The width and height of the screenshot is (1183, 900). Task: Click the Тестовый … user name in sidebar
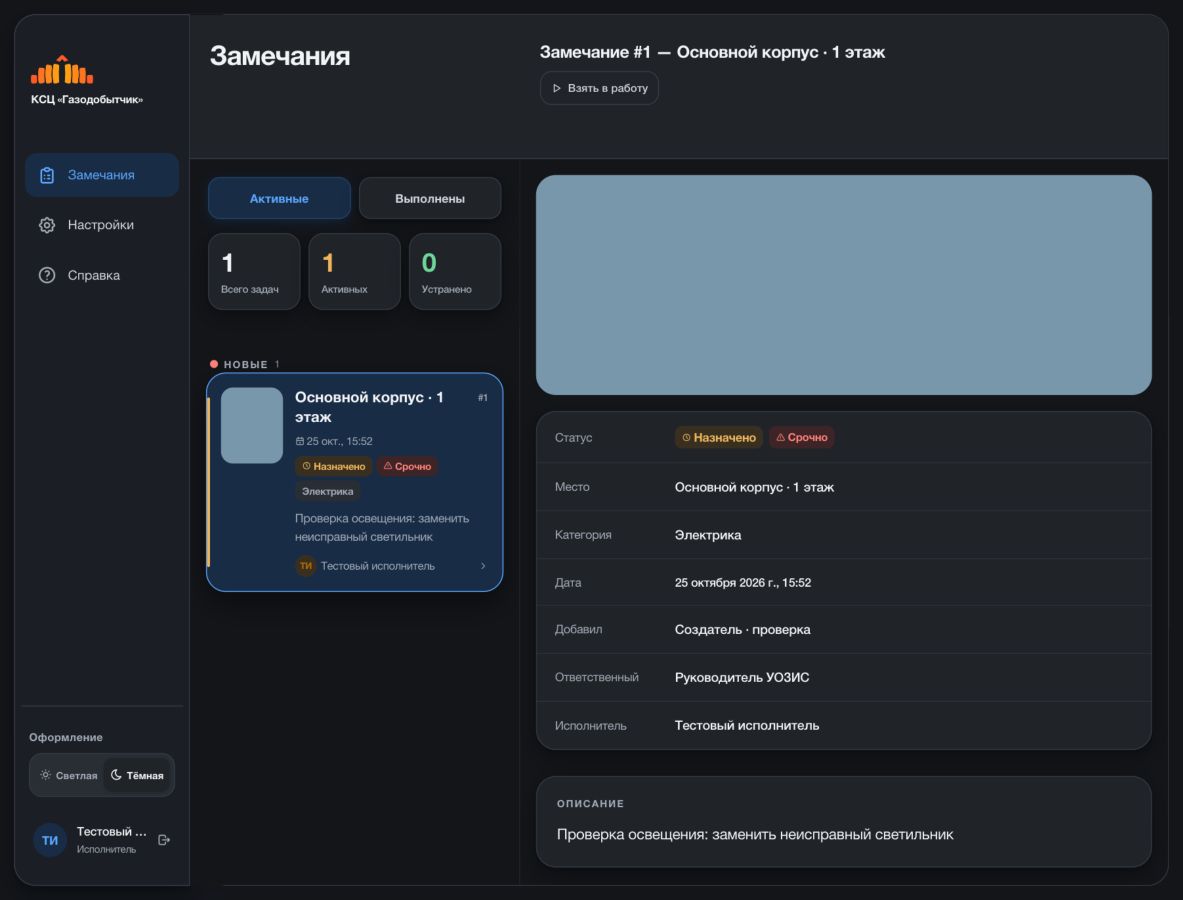click(112, 831)
